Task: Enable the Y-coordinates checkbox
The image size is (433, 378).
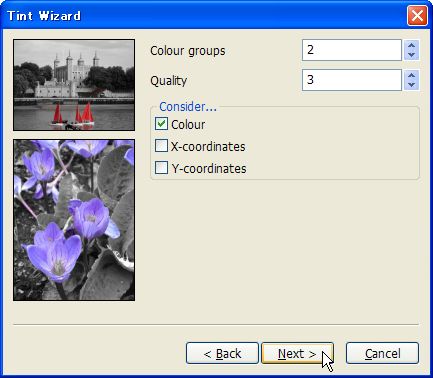Action: click(x=161, y=168)
